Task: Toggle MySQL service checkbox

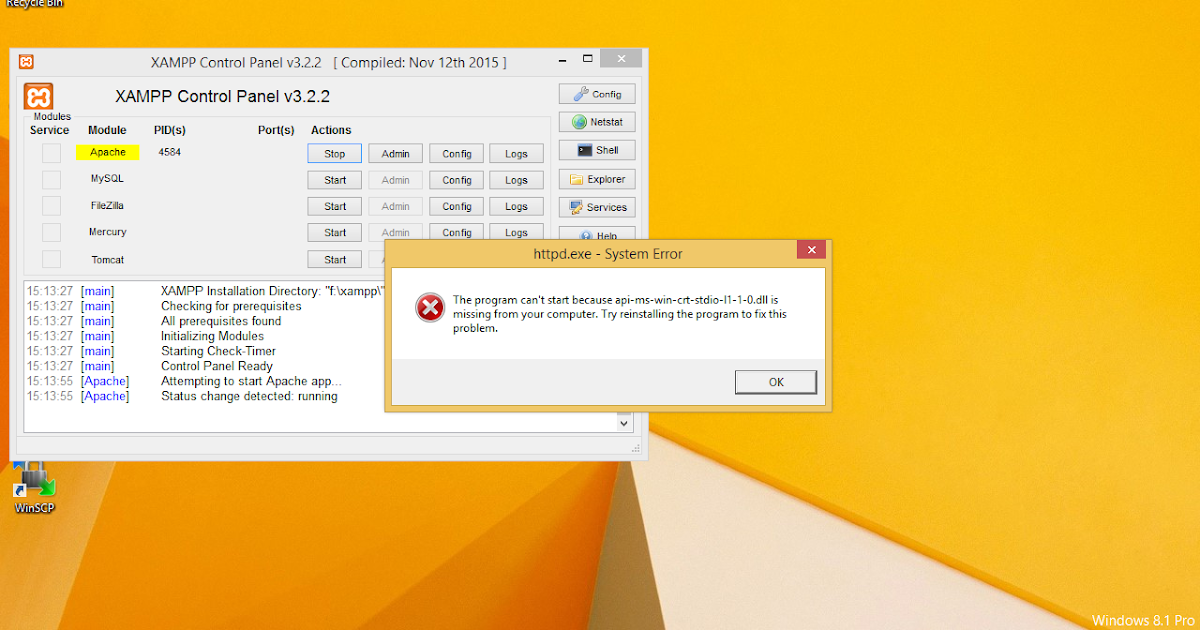Action: (51, 179)
